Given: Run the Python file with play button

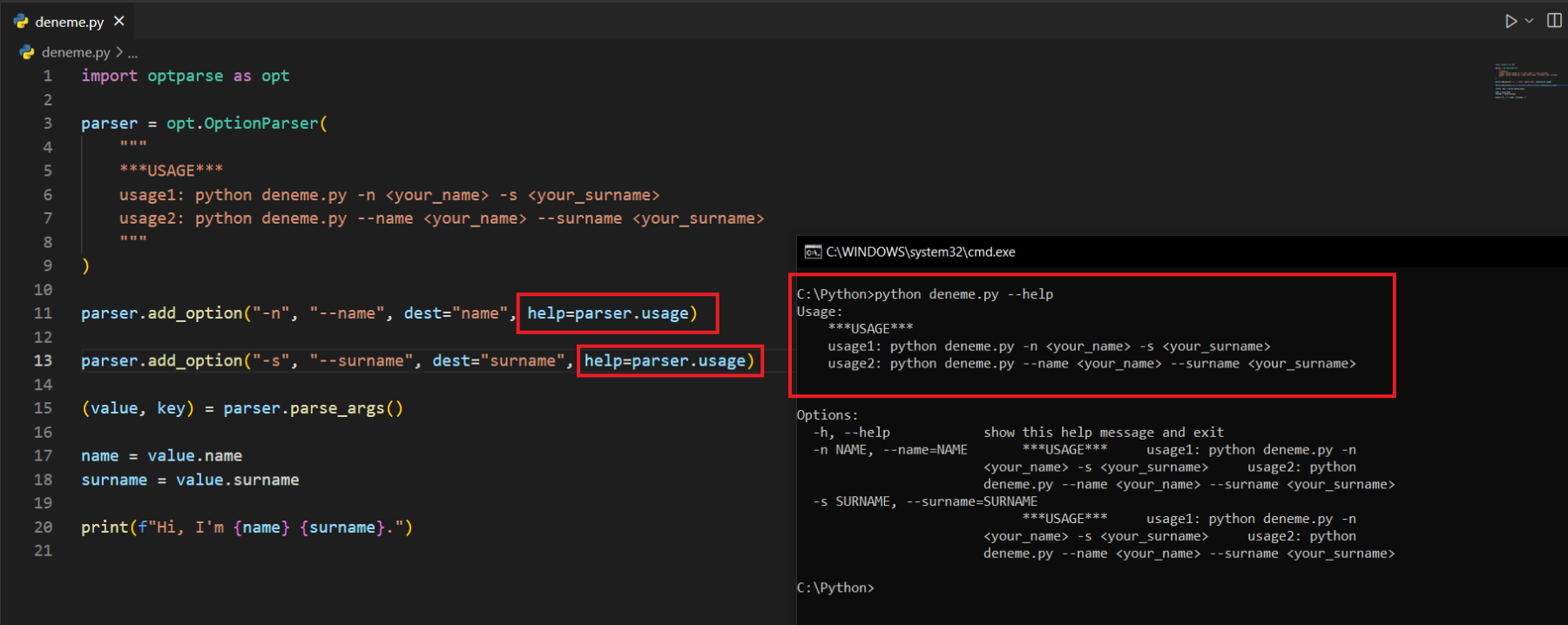Looking at the screenshot, I should click(x=1511, y=21).
